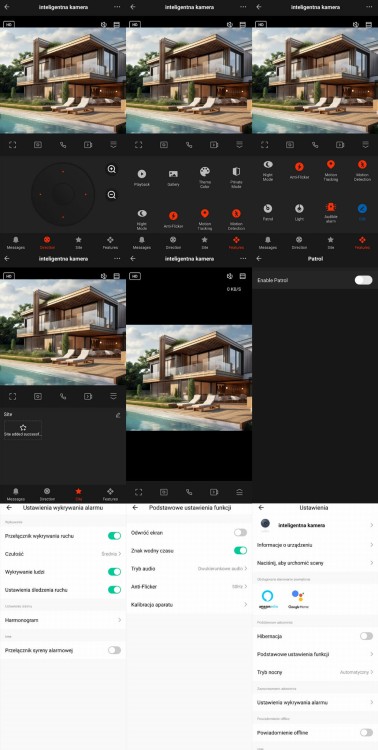Viewport: 378px width, 750px height.
Task: Go back from the Ustawienia screen
Action: point(261,507)
